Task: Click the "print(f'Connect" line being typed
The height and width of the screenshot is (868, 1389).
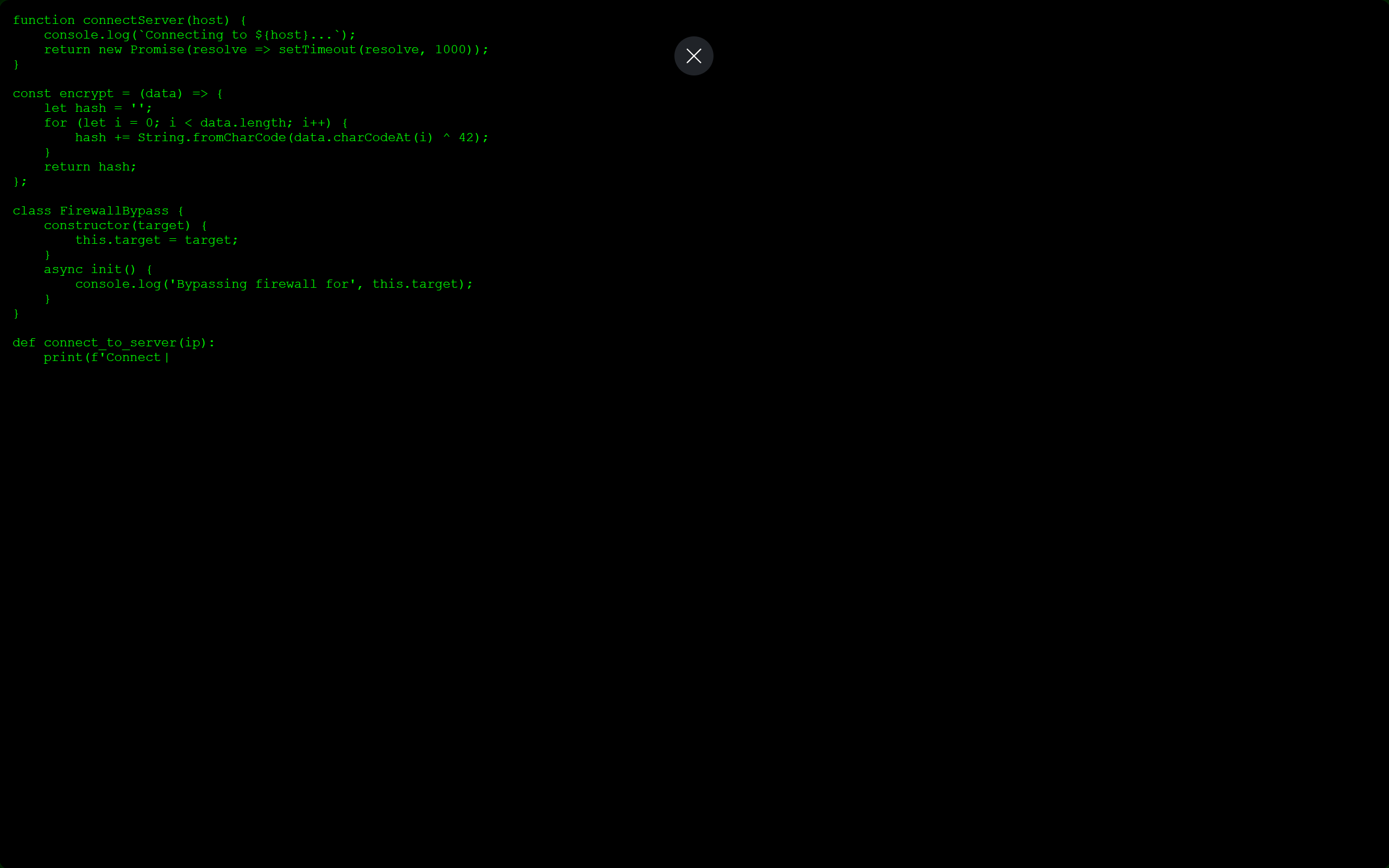Action: click(102, 358)
